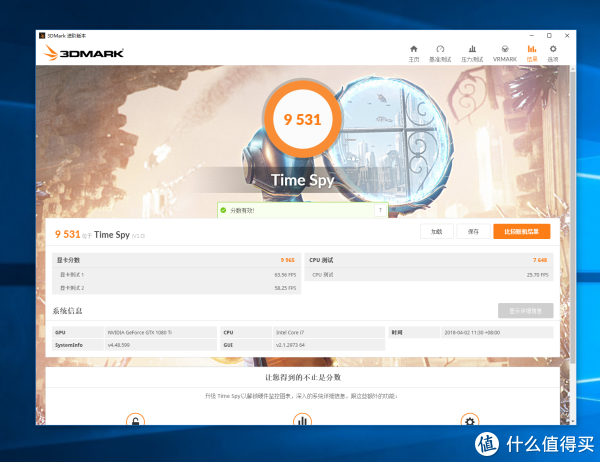This screenshot has width=600, height=462.
Task: Click the green checkmark valid-score icon
Action: [x=223, y=210]
